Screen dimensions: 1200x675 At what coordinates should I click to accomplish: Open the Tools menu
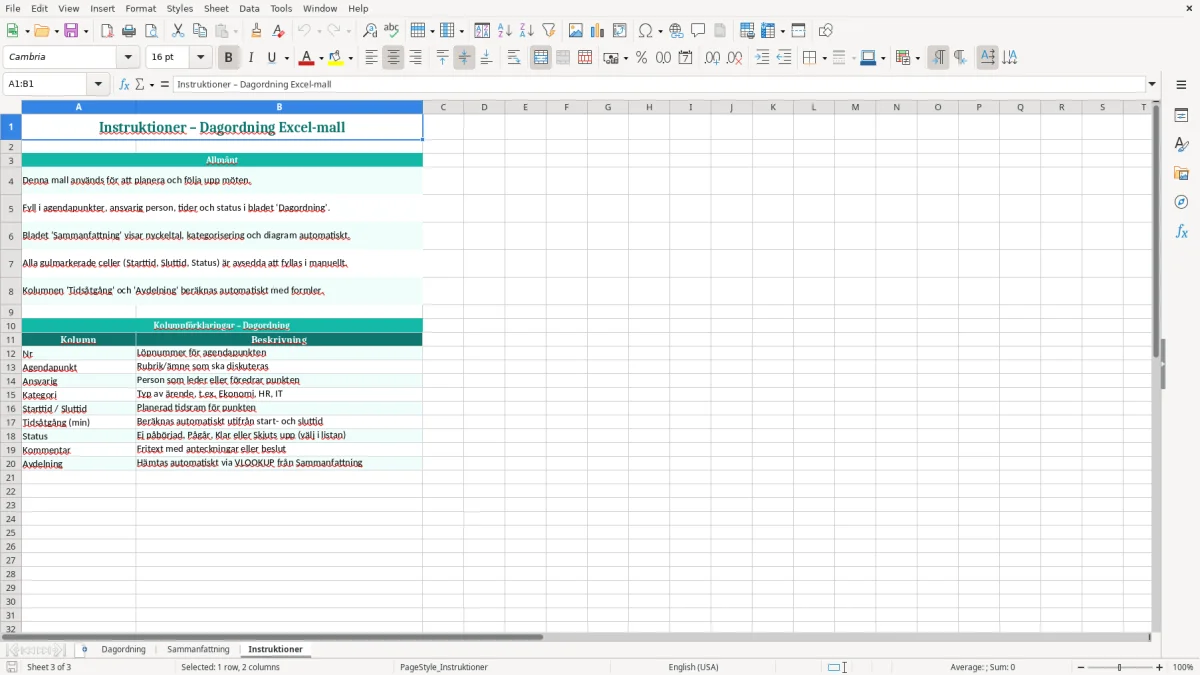[x=281, y=8]
